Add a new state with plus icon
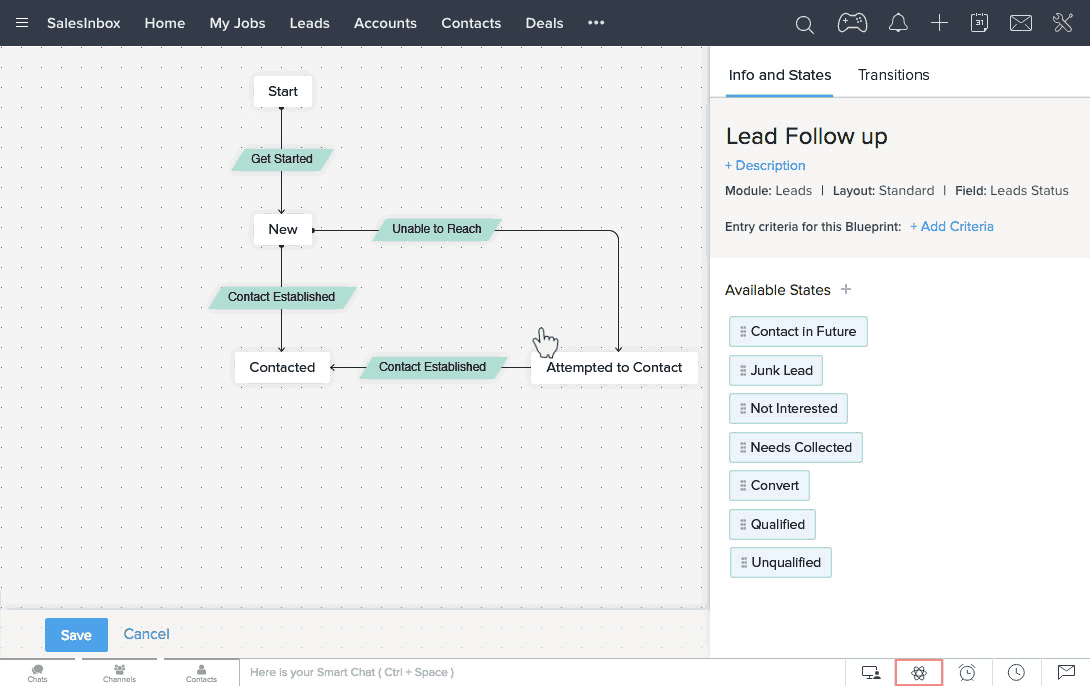This screenshot has height=686, width=1090. point(846,289)
